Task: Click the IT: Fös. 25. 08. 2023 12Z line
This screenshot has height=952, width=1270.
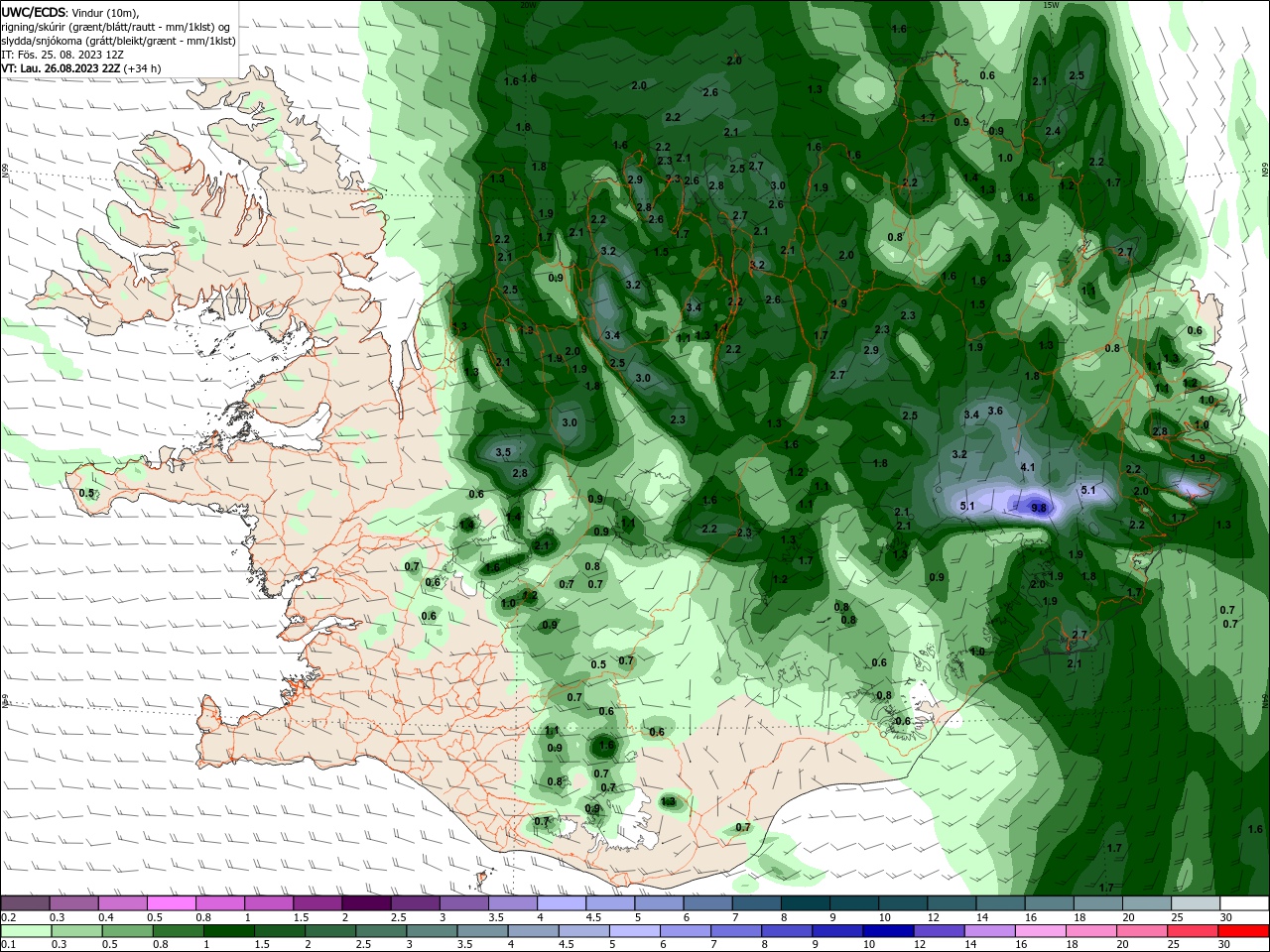Action: tap(63, 55)
